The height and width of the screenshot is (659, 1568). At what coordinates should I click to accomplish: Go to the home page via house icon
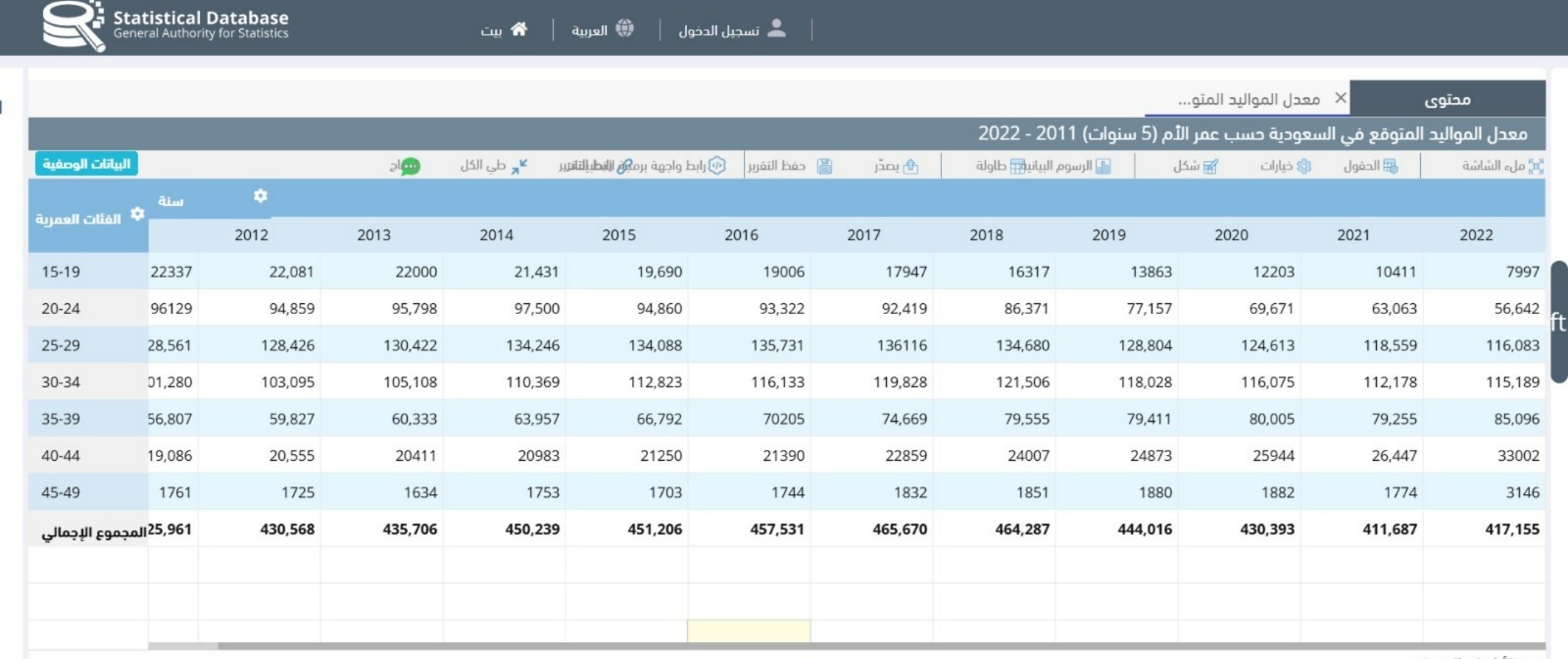(x=519, y=29)
